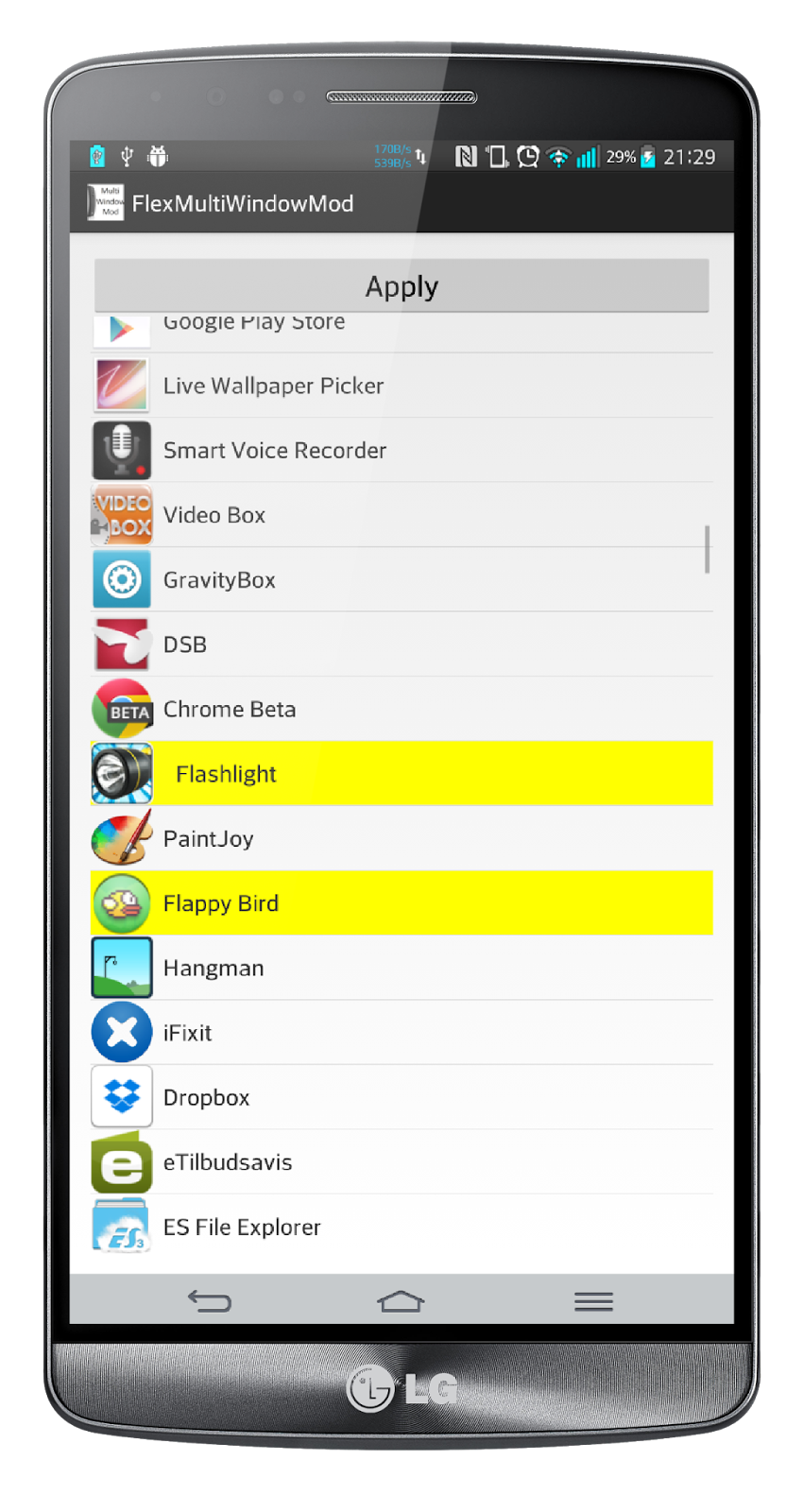This screenshot has height=1512, width=803.
Task: Select the Dropbox list item
Action: pos(401,1097)
